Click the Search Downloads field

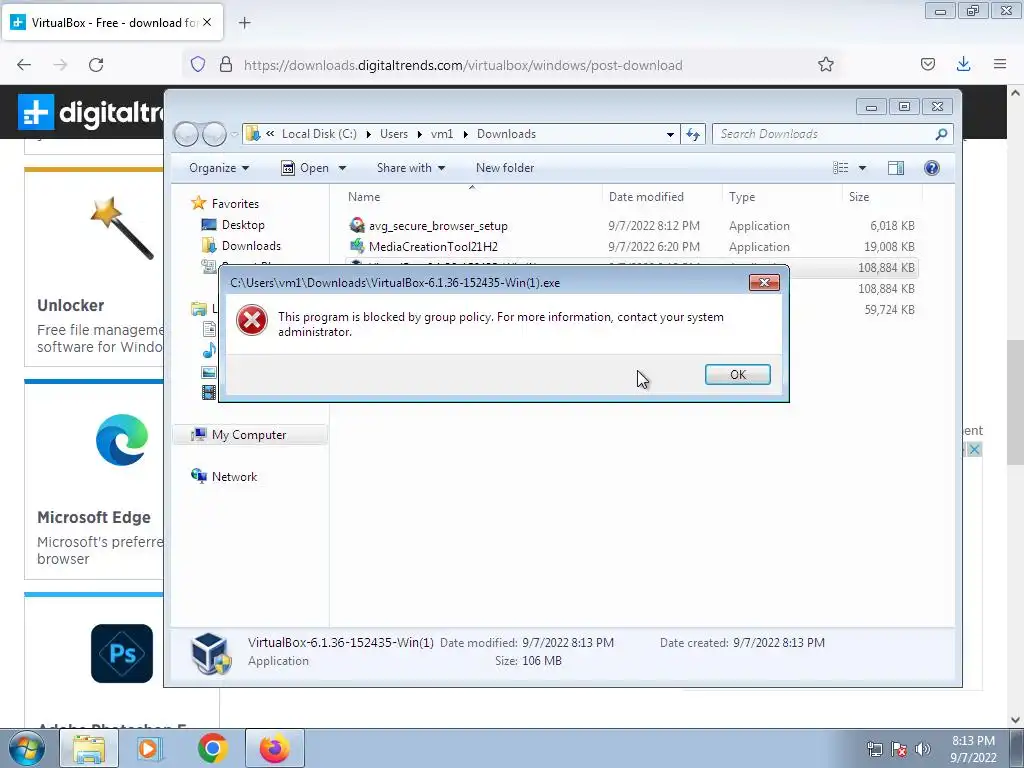[833, 134]
